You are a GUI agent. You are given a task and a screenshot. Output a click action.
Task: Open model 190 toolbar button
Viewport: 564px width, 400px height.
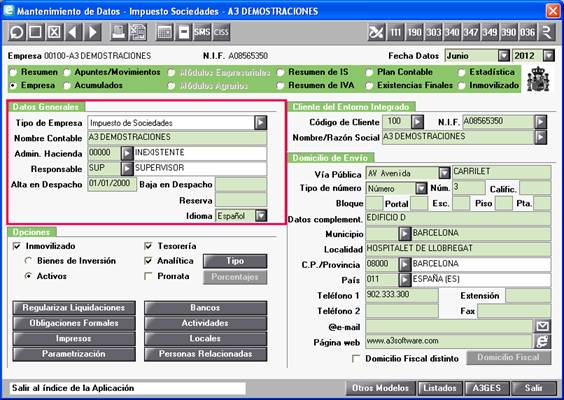[x=414, y=32]
